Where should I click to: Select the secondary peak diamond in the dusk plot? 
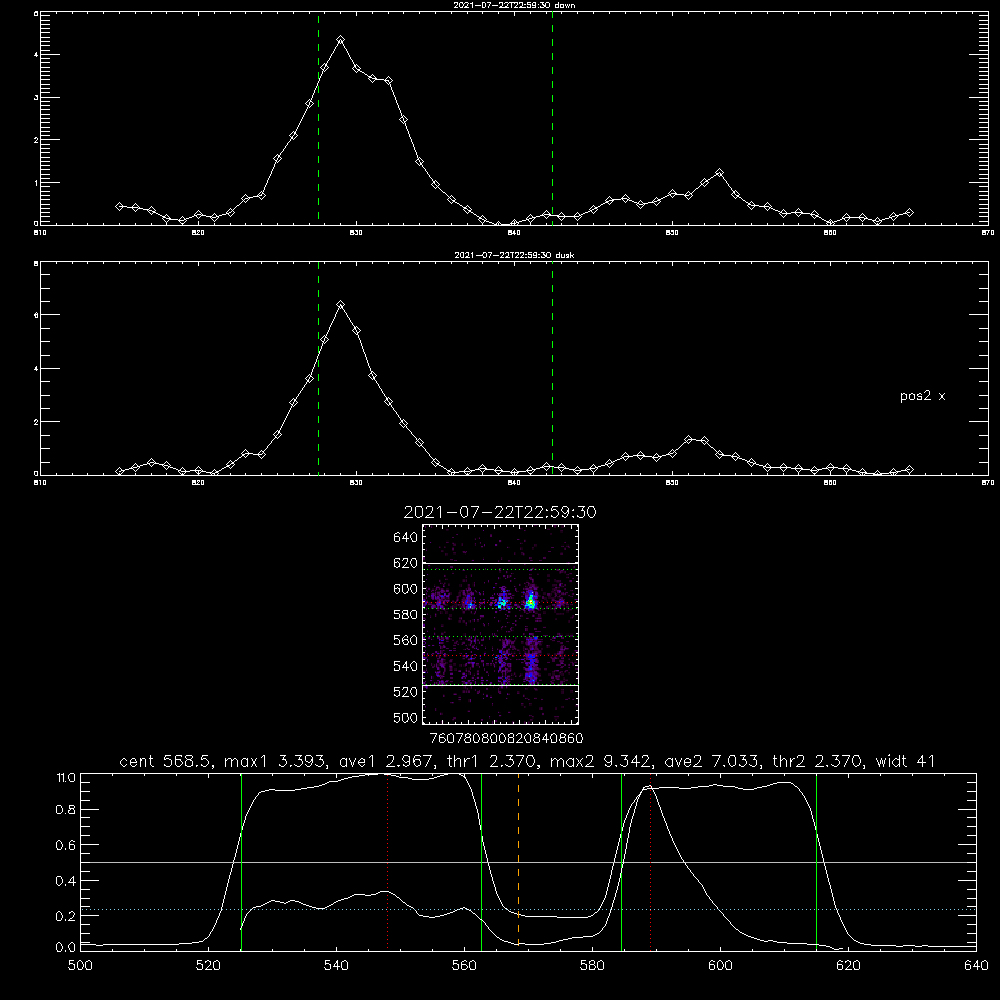pos(688,439)
